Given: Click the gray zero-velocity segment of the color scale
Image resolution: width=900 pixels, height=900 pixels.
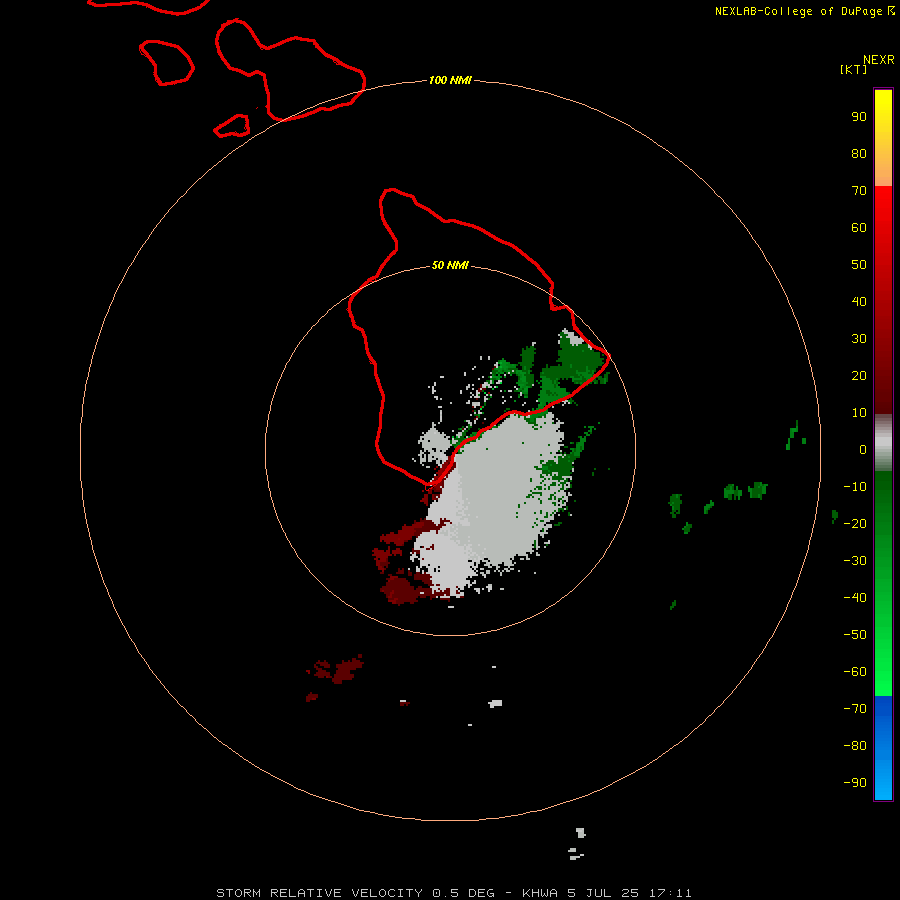Looking at the screenshot, I should click(883, 443).
